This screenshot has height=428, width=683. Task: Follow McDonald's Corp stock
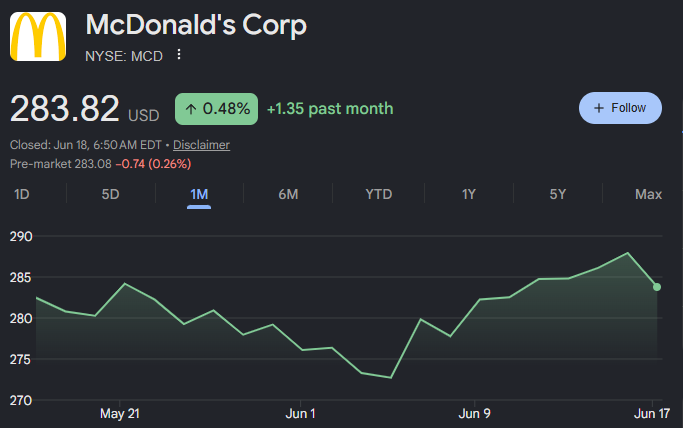pos(620,108)
